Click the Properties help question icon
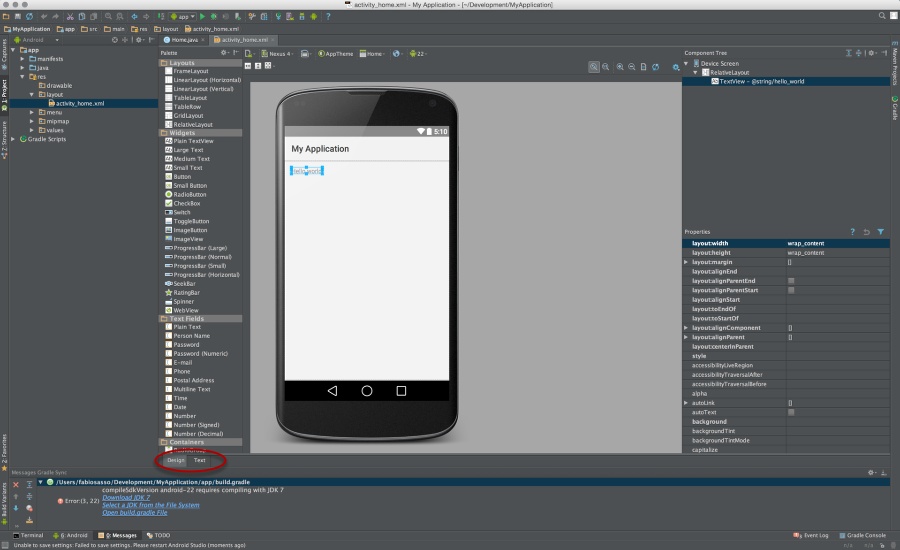900x550 pixels. [852, 232]
